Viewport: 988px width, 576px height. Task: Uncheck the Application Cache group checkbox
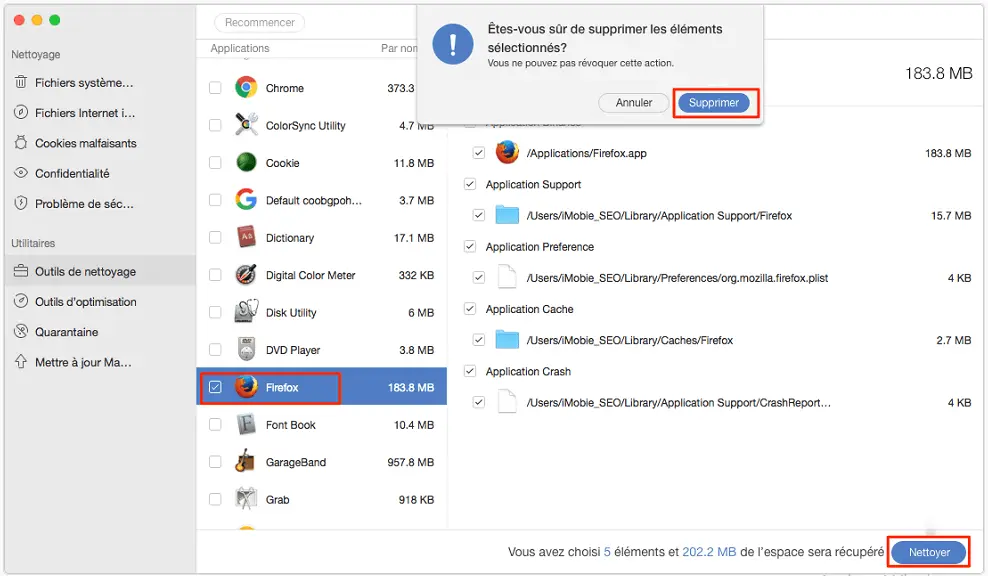[469, 309]
